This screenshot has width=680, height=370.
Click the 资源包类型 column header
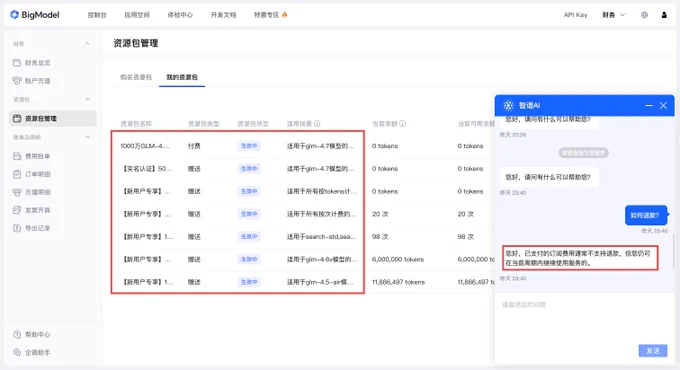pos(204,124)
